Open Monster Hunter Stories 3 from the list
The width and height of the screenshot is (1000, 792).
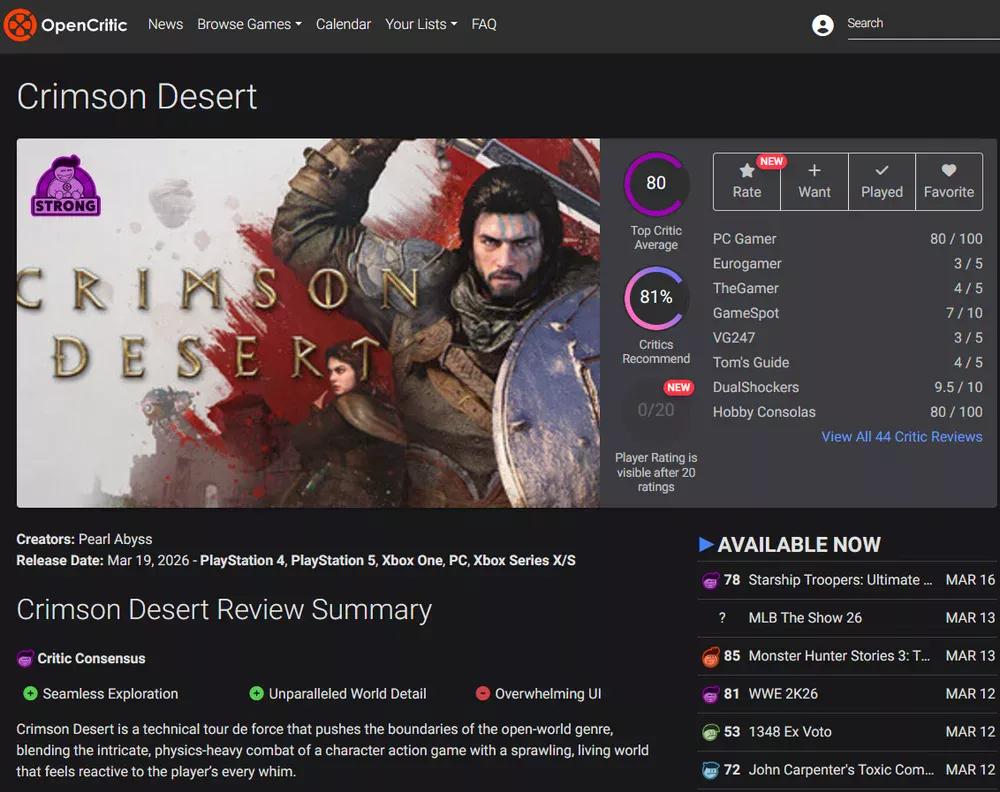pos(840,656)
